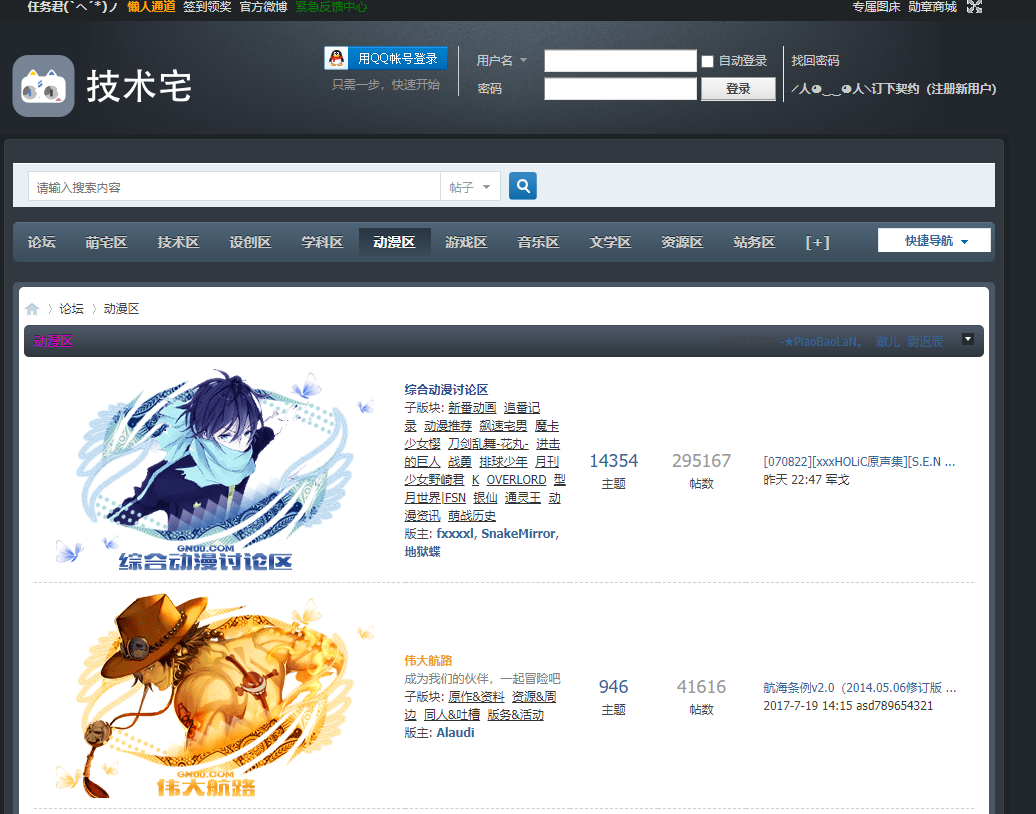The width and height of the screenshot is (1036, 814).
Task: Open latest post 航海条例v2.0
Action: pyautogui.click(x=860, y=687)
